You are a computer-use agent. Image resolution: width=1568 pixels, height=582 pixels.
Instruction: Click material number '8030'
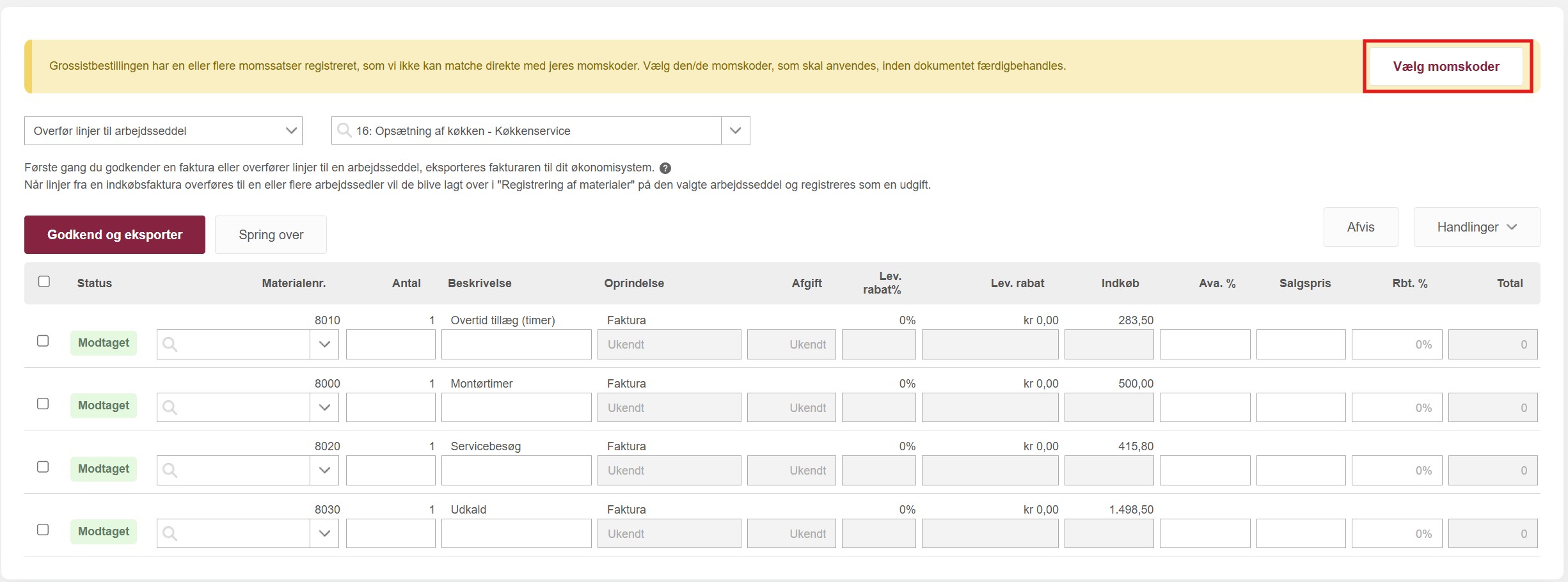pos(328,510)
